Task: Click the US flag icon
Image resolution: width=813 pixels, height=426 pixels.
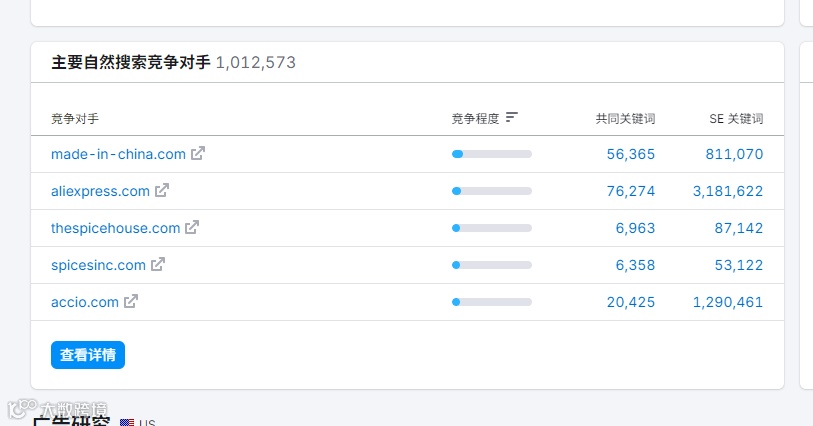Action: tap(127, 422)
